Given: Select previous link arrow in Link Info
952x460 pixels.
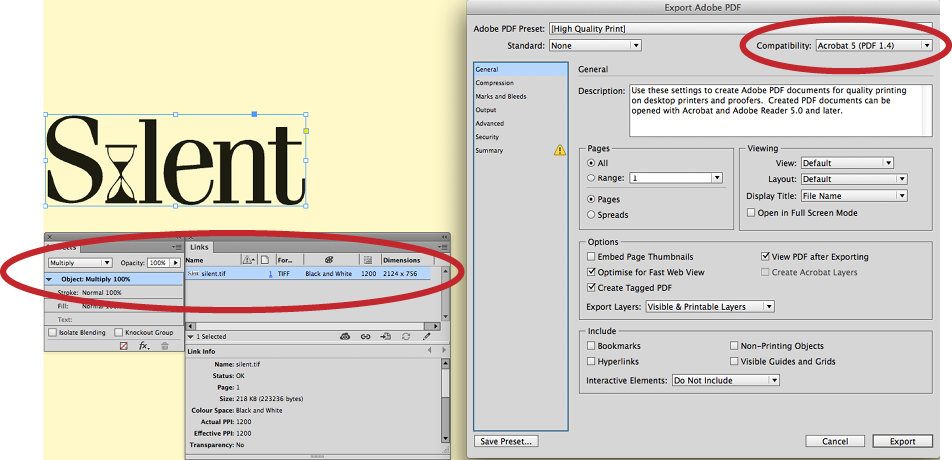Looking at the screenshot, I should point(430,351).
